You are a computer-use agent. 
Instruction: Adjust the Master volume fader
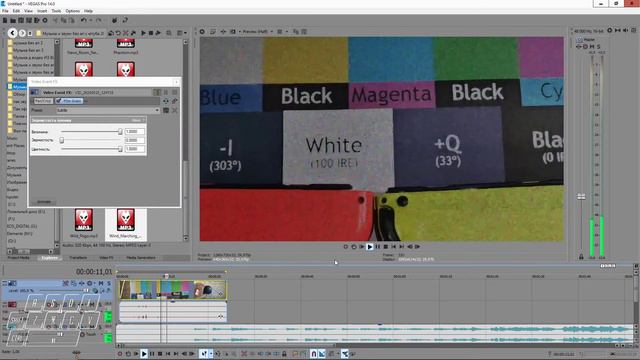pyautogui.click(x=581, y=197)
